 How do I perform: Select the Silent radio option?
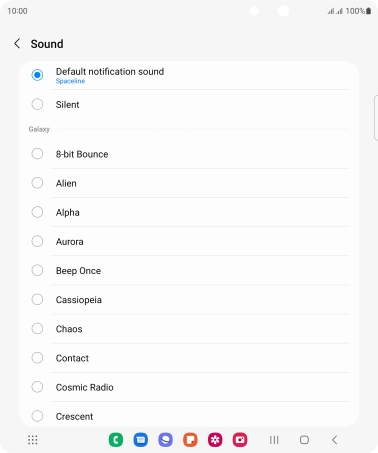coord(189,104)
